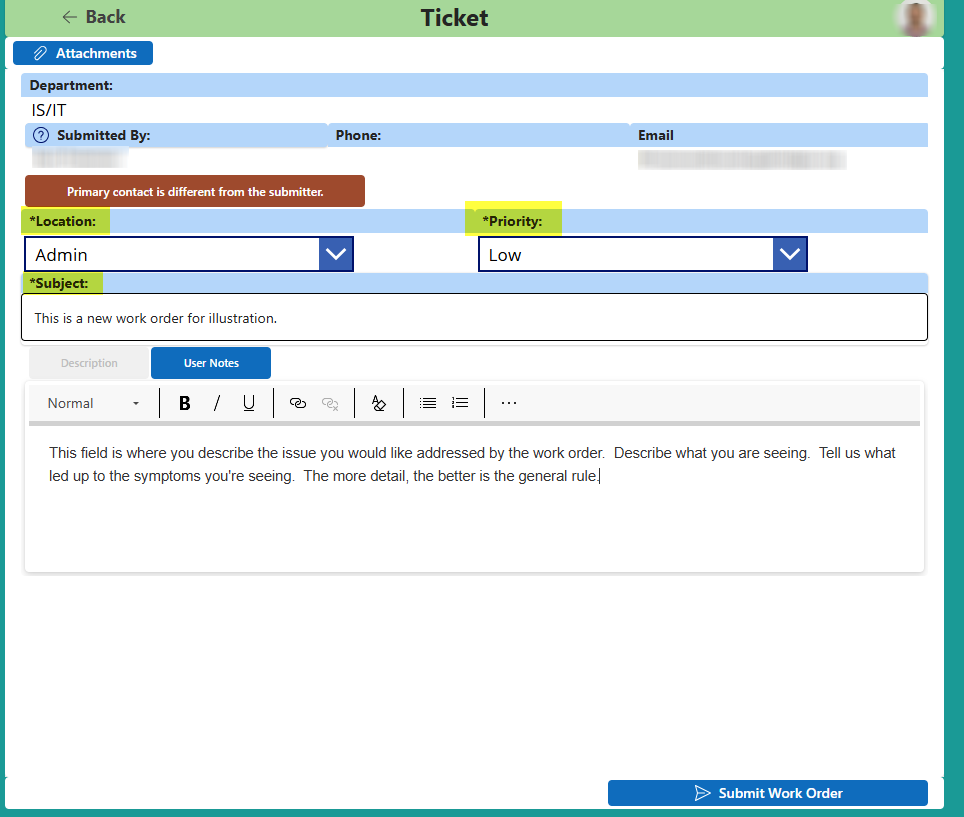Select the User Notes tab
The height and width of the screenshot is (817, 964).
[211, 363]
